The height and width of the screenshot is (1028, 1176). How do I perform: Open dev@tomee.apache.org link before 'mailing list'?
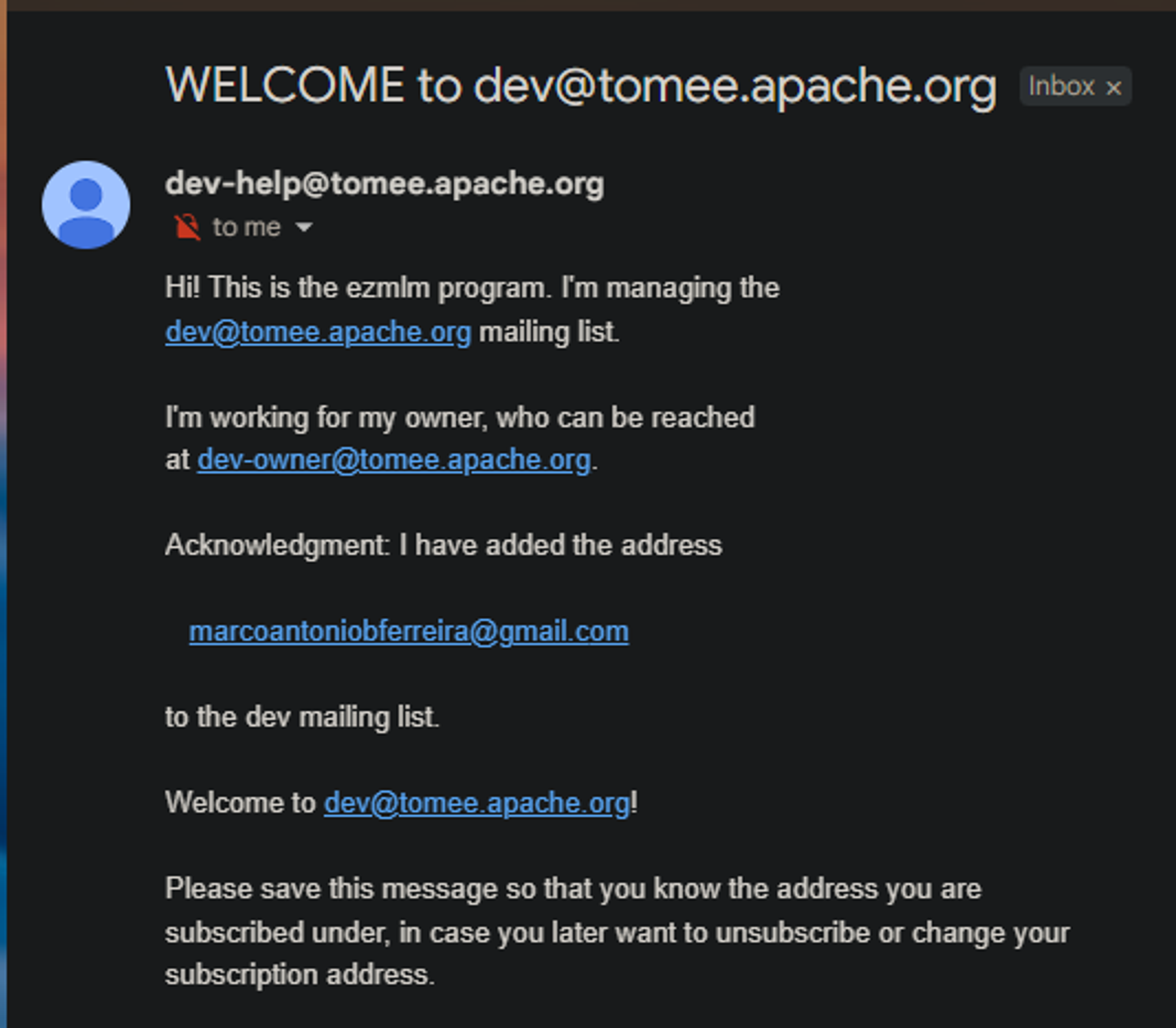click(318, 332)
